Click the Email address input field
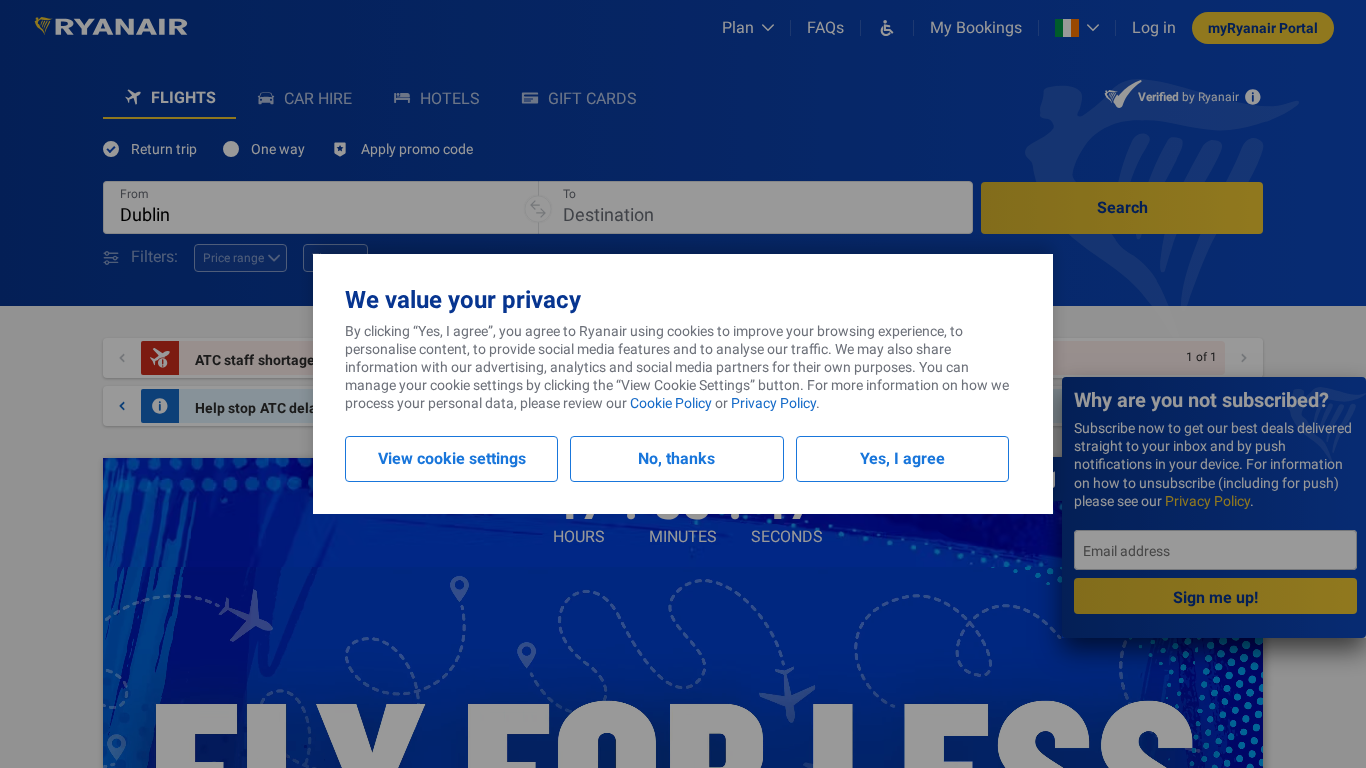Image resolution: width=1366 pixels, height=768 pixels. [x=1215, y=551]
